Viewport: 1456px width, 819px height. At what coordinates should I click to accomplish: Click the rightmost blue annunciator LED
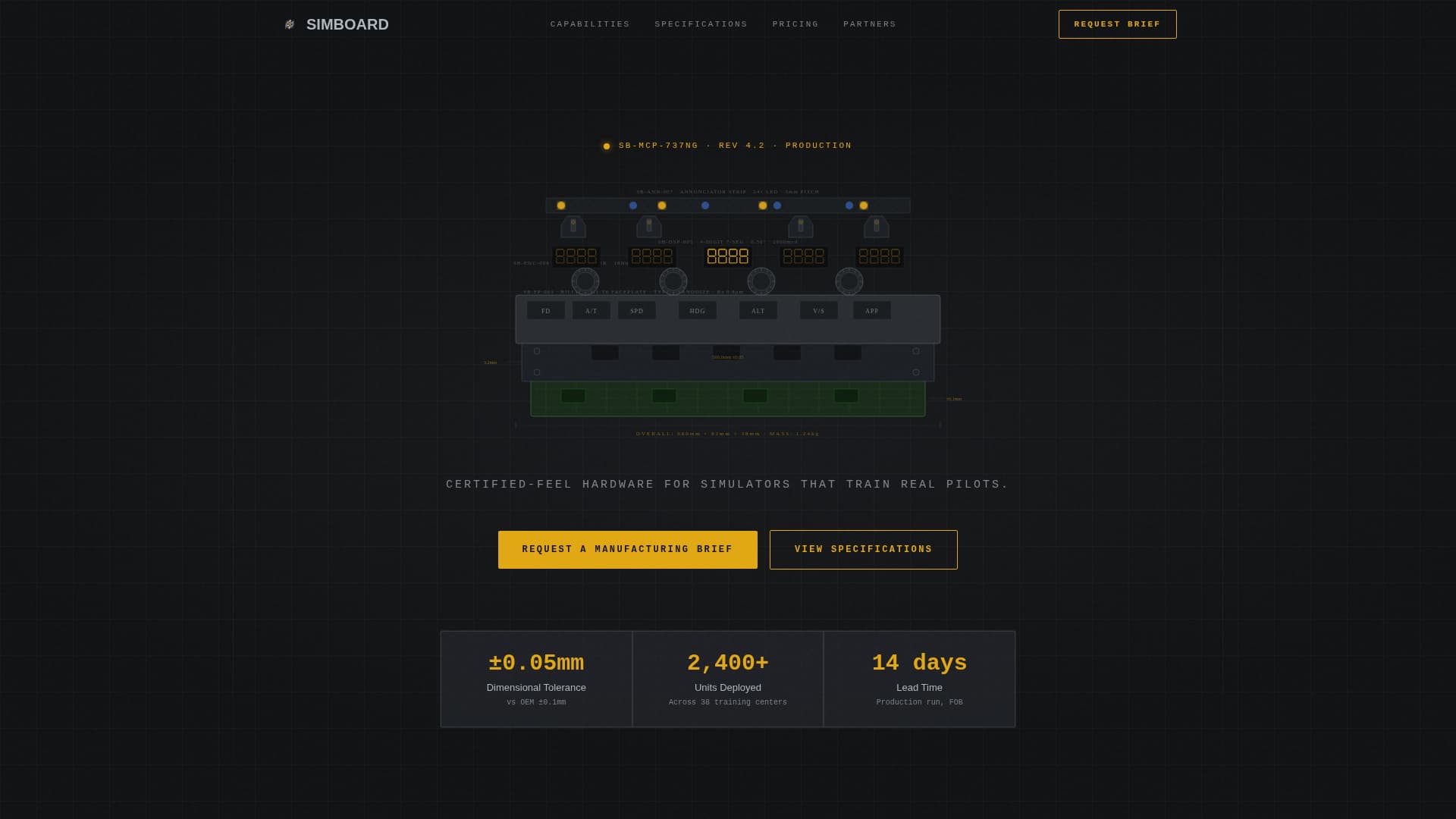click(849, 206)
